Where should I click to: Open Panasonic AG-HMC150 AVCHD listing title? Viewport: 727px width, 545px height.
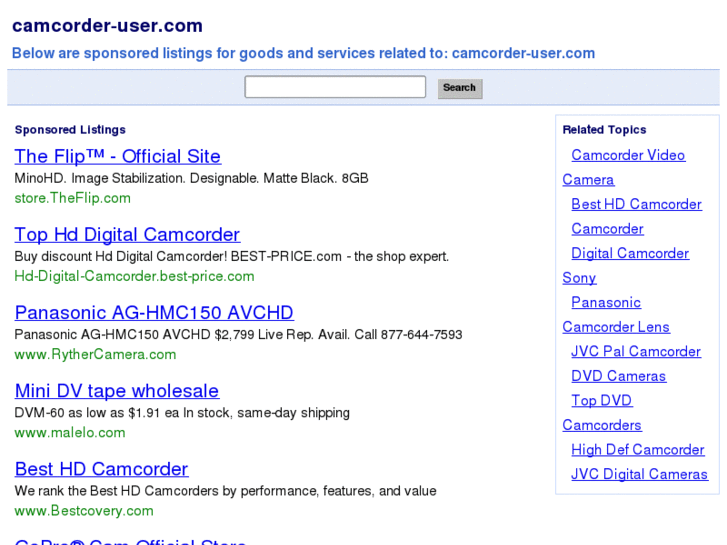[x=154, y=313]
